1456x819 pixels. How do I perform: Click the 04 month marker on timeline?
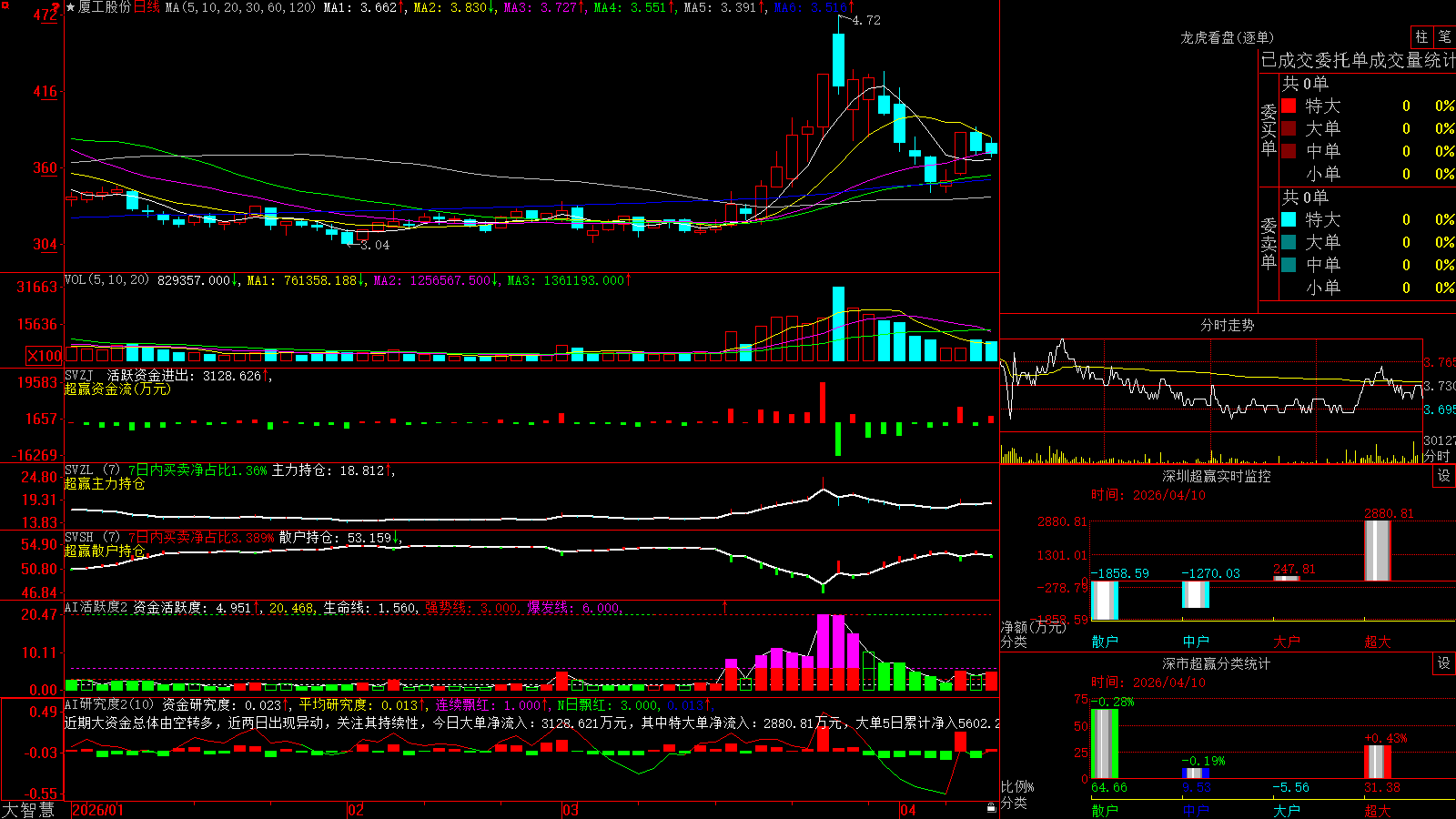(907, 810)
